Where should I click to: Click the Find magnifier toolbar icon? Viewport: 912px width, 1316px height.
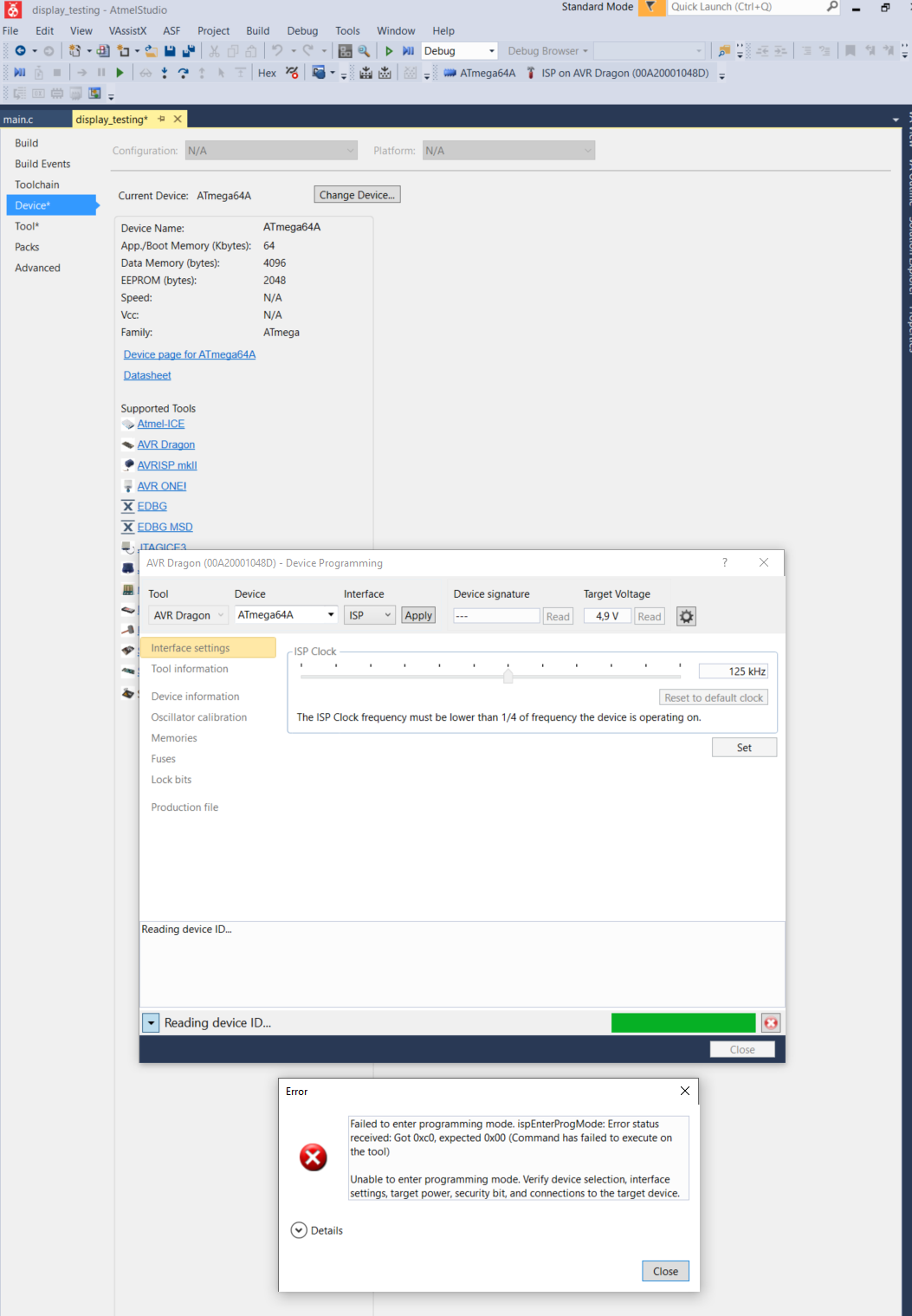click(x=364, y=51)
